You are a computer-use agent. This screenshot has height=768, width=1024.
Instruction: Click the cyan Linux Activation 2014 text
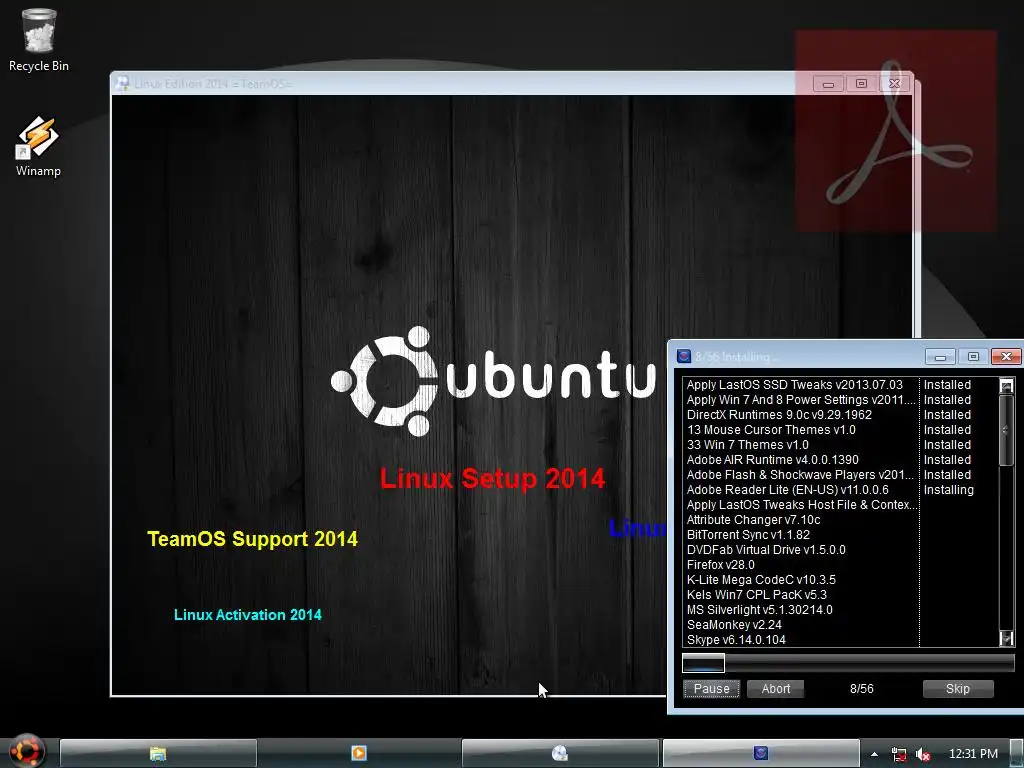(248, 615)
